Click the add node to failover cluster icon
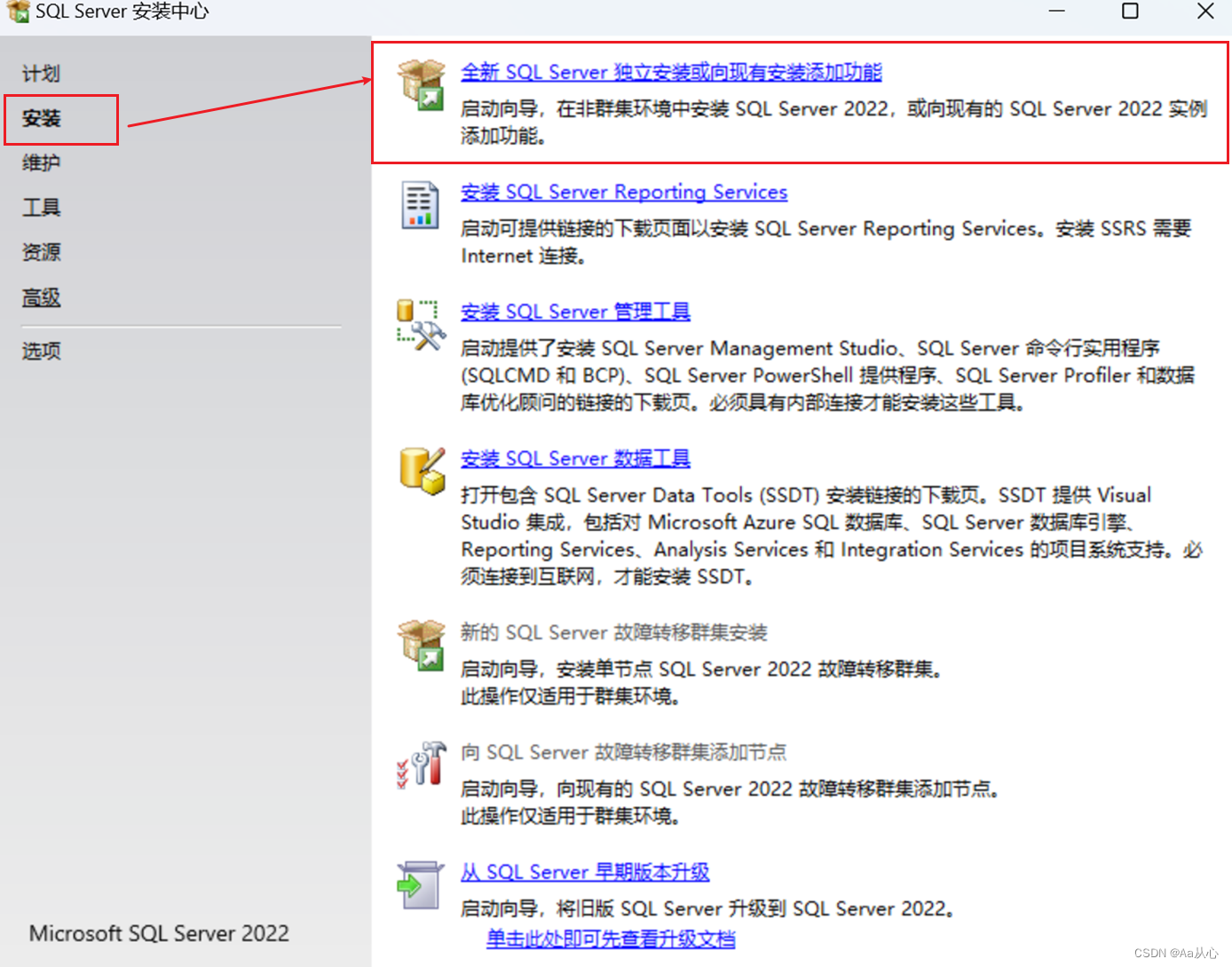Viewport: 1232px width, 967px height. click(x=421, y=765)
